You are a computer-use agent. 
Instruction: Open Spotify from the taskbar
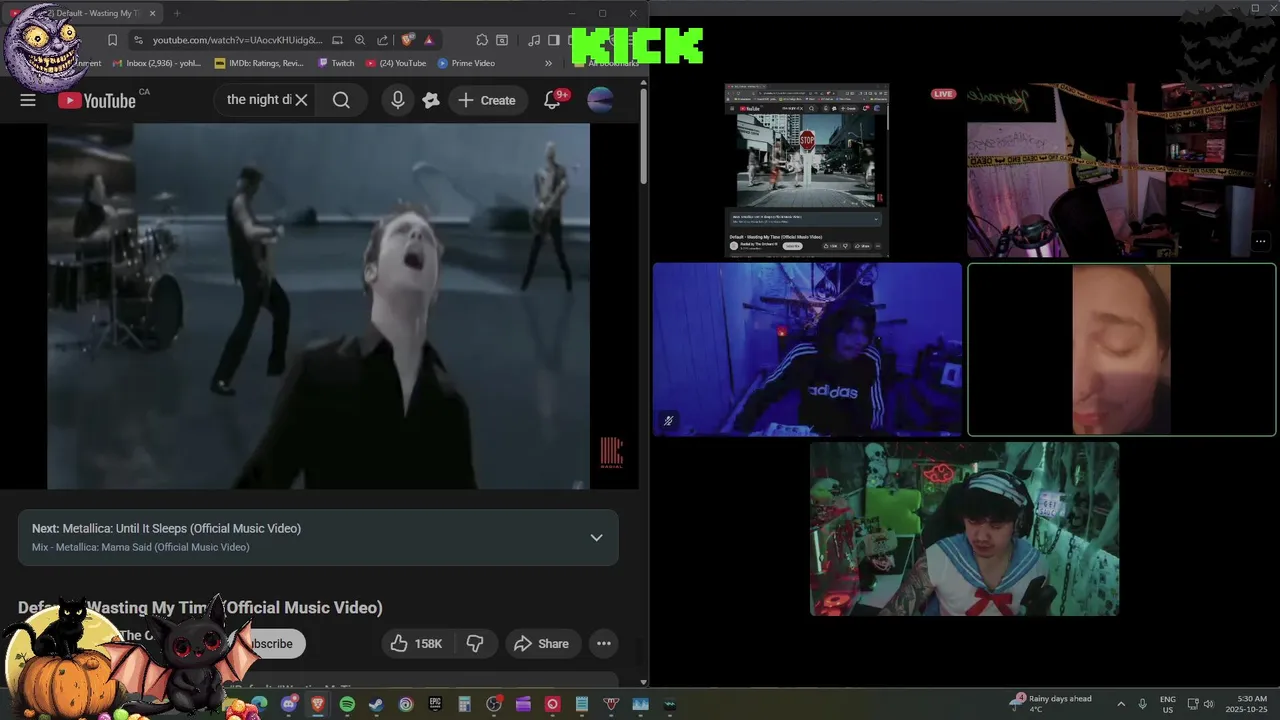pos(347,704)
